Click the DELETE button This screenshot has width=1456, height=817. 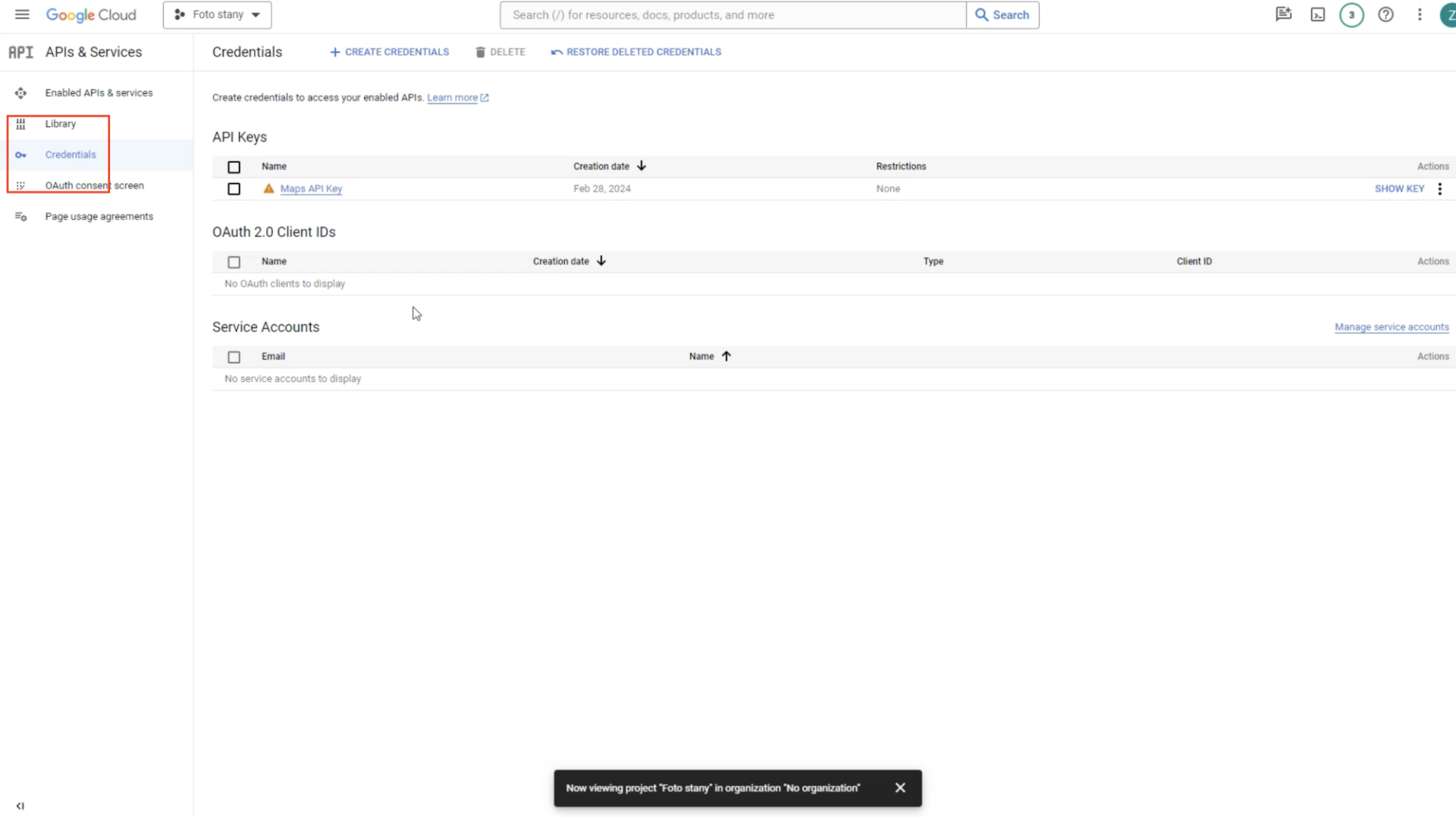click(x=500, y=52)
